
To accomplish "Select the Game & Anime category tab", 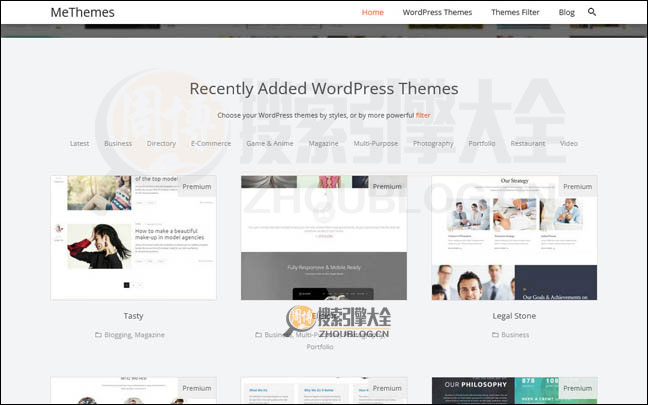I will [269, 143].
